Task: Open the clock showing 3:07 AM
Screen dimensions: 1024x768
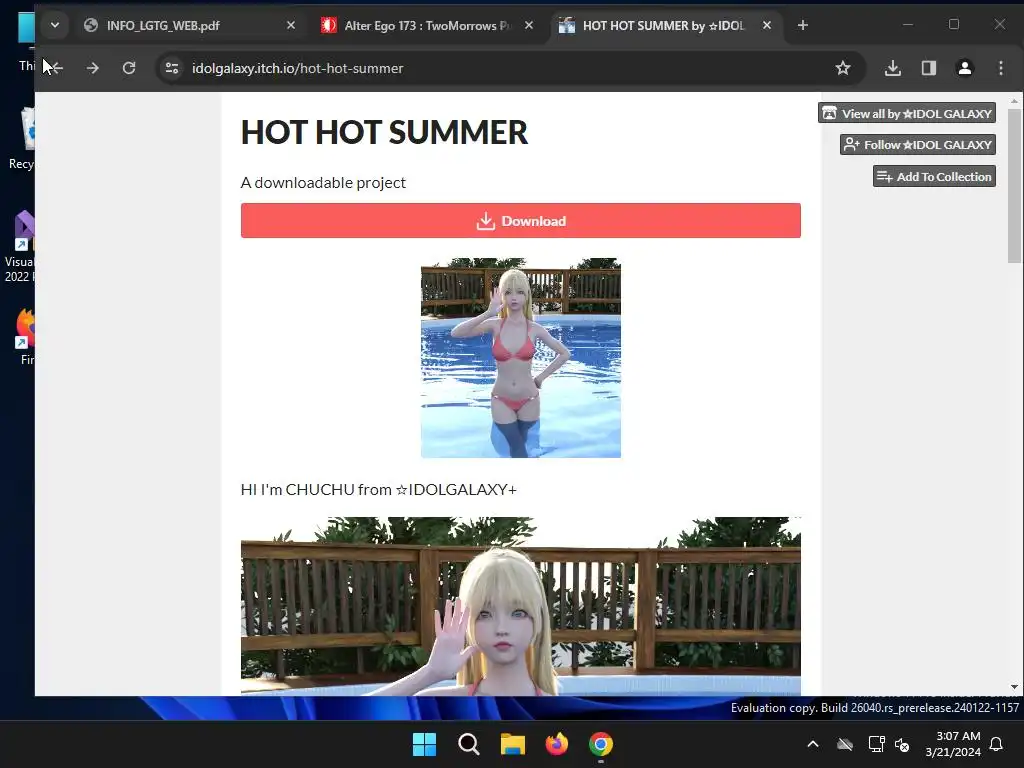Action: 953,744
